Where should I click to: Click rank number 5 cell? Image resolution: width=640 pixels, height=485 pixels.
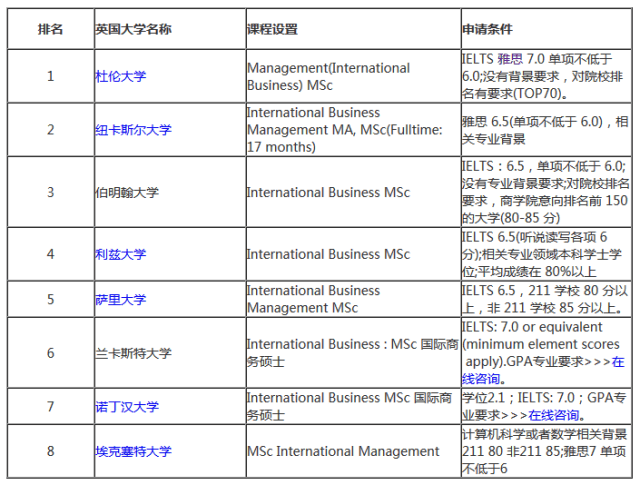[x=51, y=299]
